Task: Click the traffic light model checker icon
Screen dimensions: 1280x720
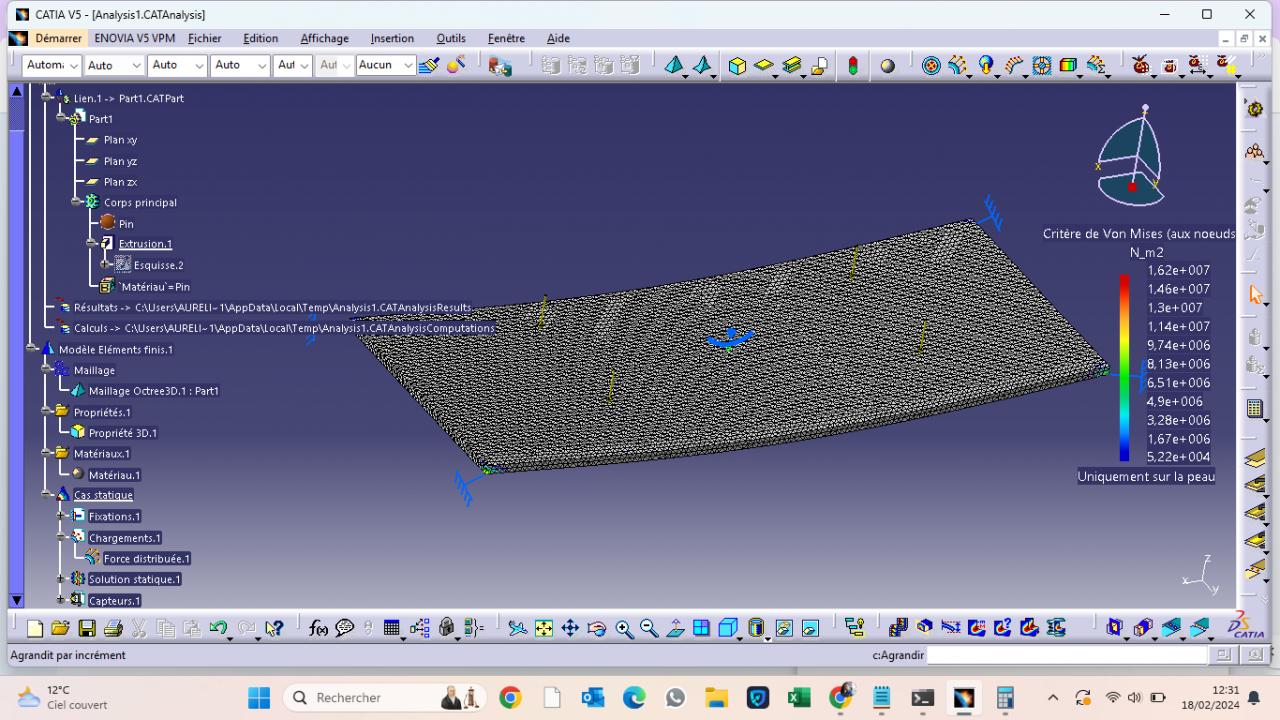Action: [x=853, y=66]
